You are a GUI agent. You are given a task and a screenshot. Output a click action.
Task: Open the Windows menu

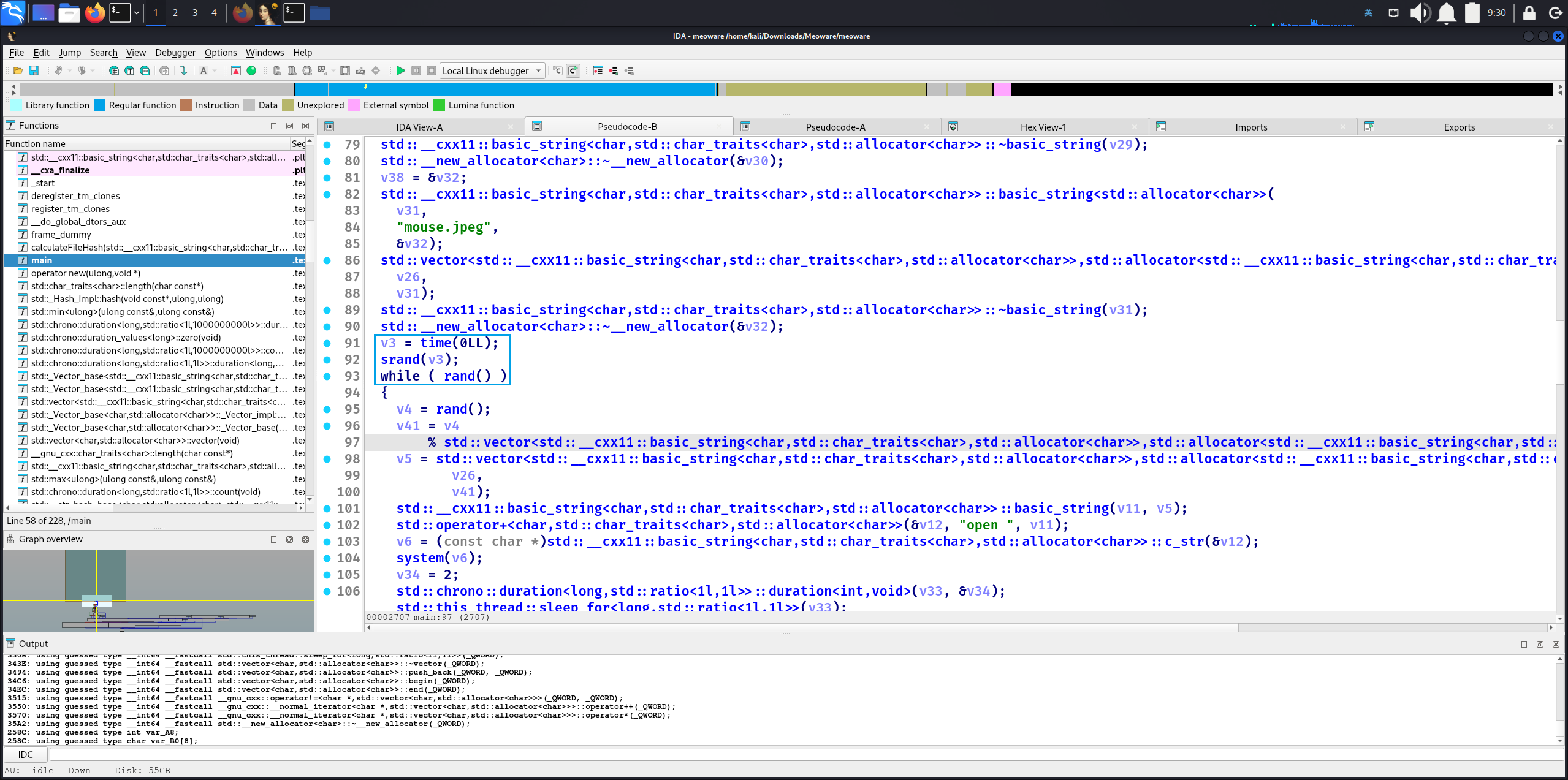(265, 53)
